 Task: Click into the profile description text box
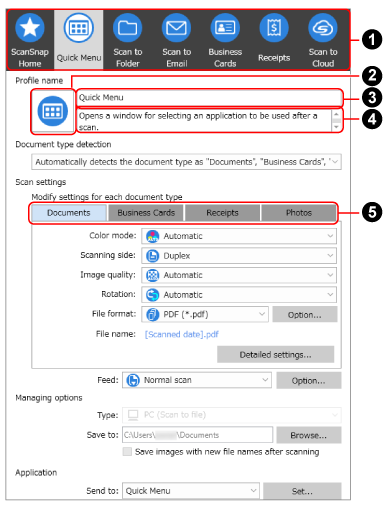(204, 121)
